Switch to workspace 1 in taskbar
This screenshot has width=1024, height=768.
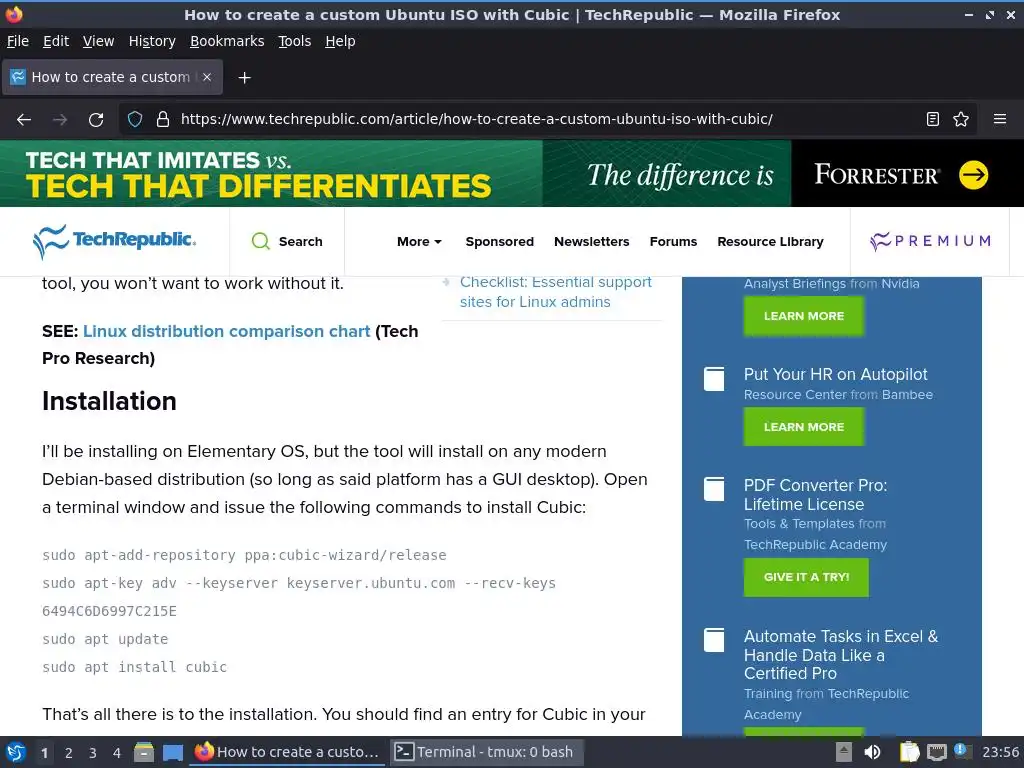click(x=44, y=753)
